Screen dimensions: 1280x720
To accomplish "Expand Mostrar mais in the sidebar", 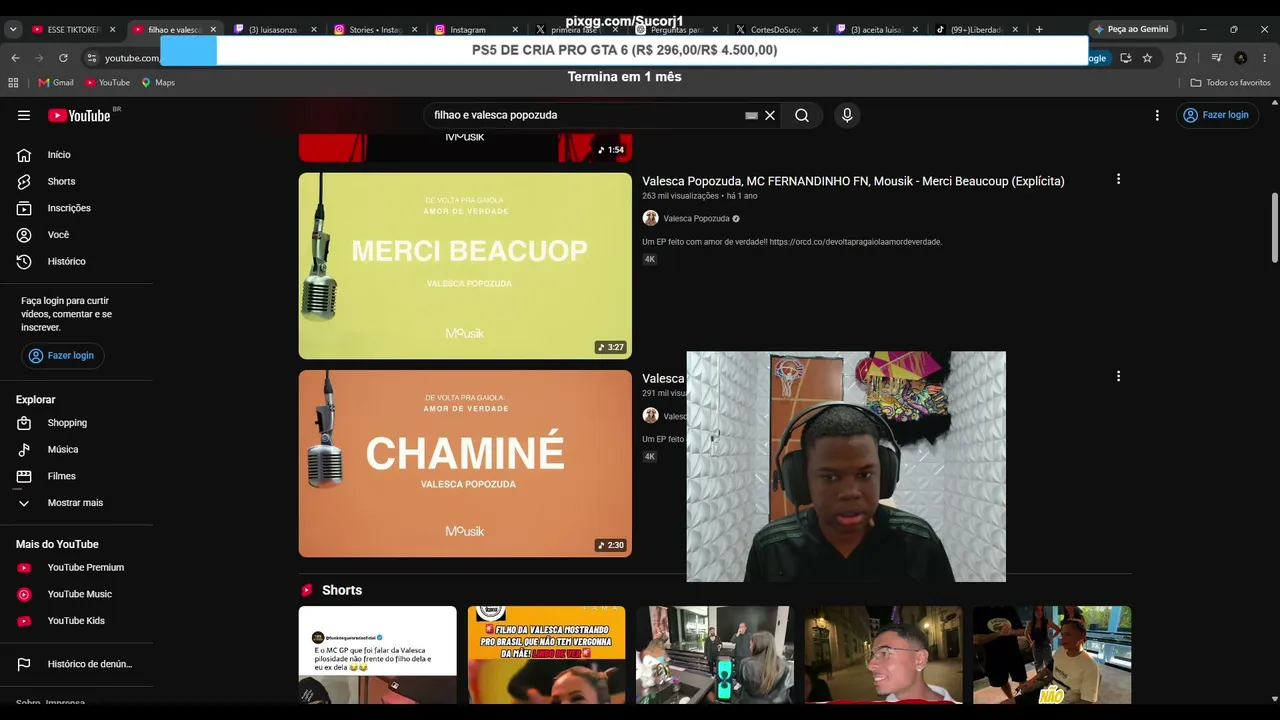I will coord(75,503).
